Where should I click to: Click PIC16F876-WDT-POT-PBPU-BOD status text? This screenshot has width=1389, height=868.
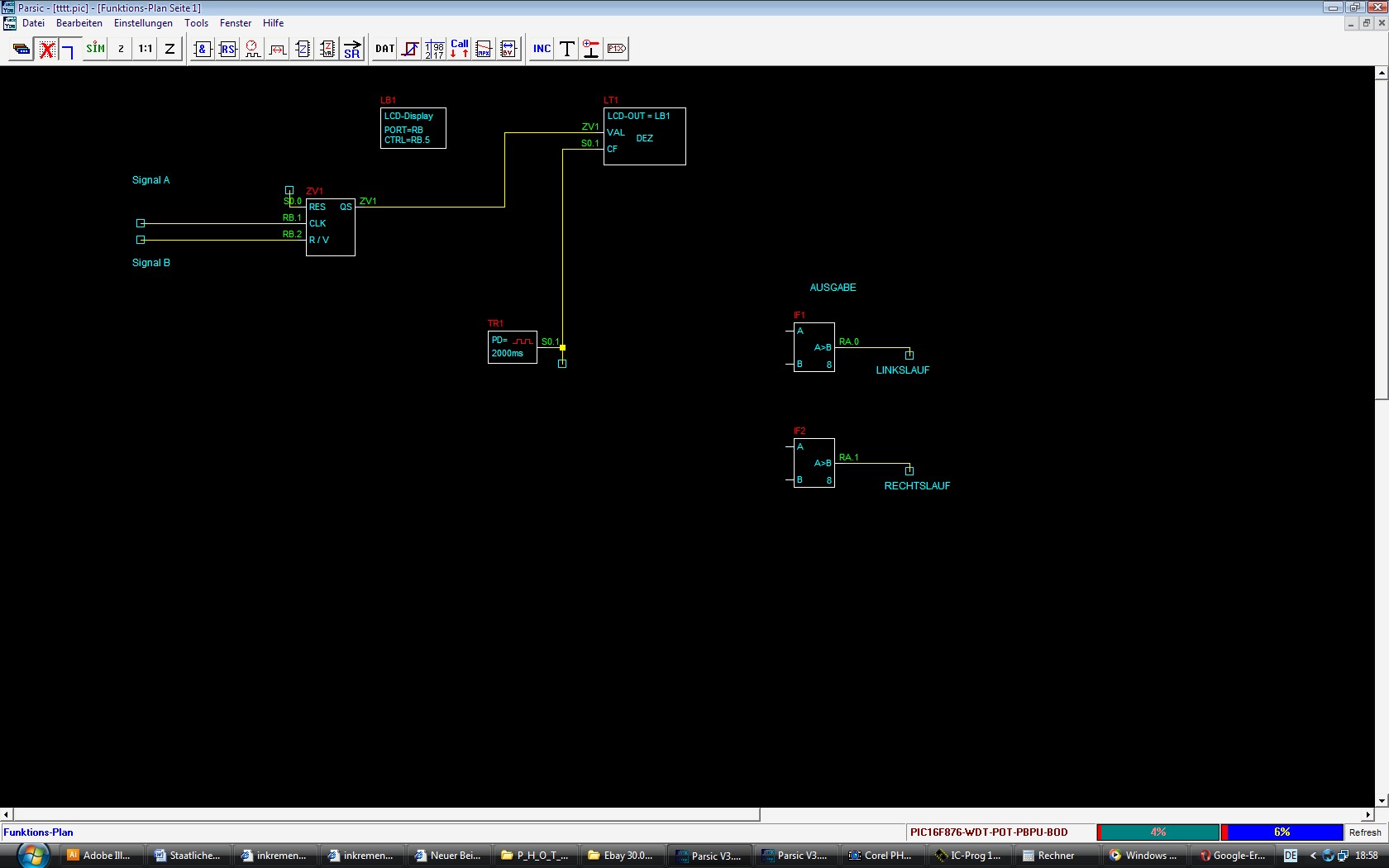pos(989,832)
